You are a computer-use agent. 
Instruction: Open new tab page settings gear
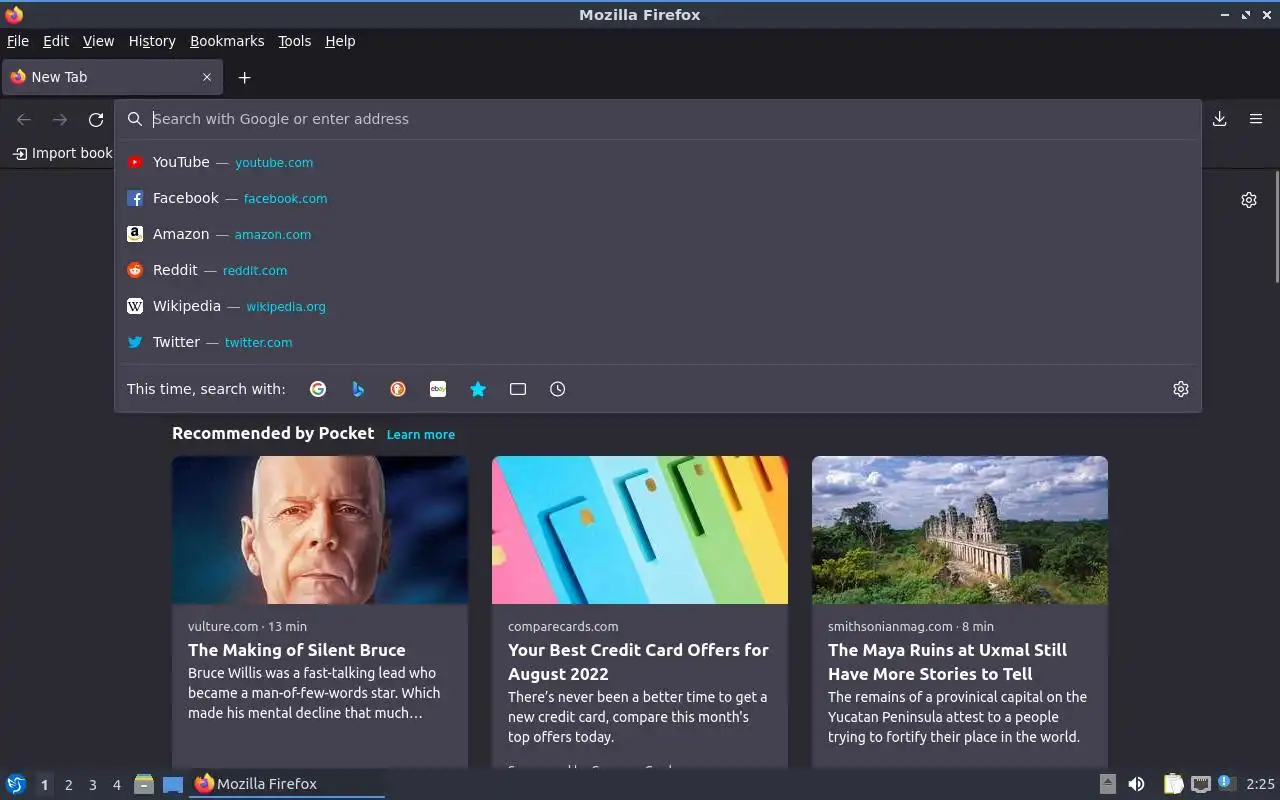[1249, 200]
